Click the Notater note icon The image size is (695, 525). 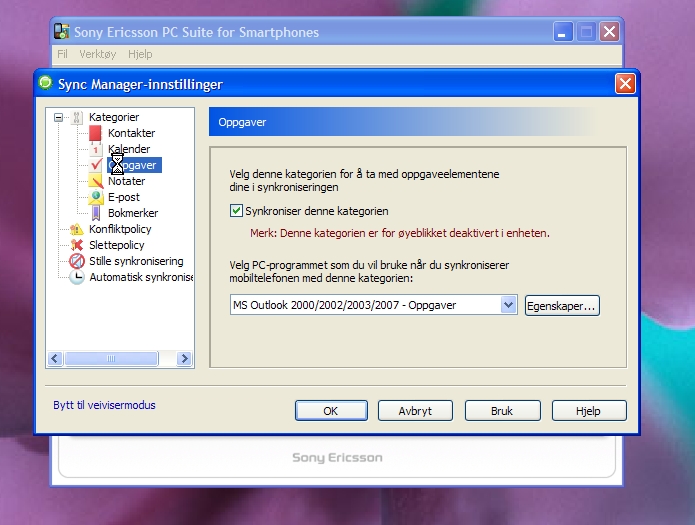(x=96, y=181)
